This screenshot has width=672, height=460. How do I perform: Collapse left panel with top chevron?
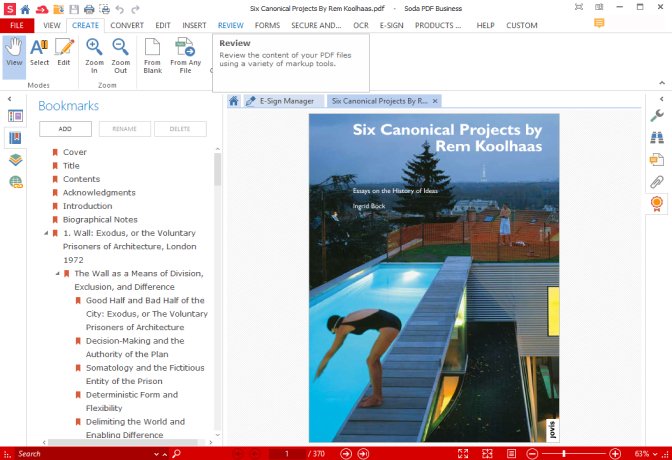(x=9, y=99)
